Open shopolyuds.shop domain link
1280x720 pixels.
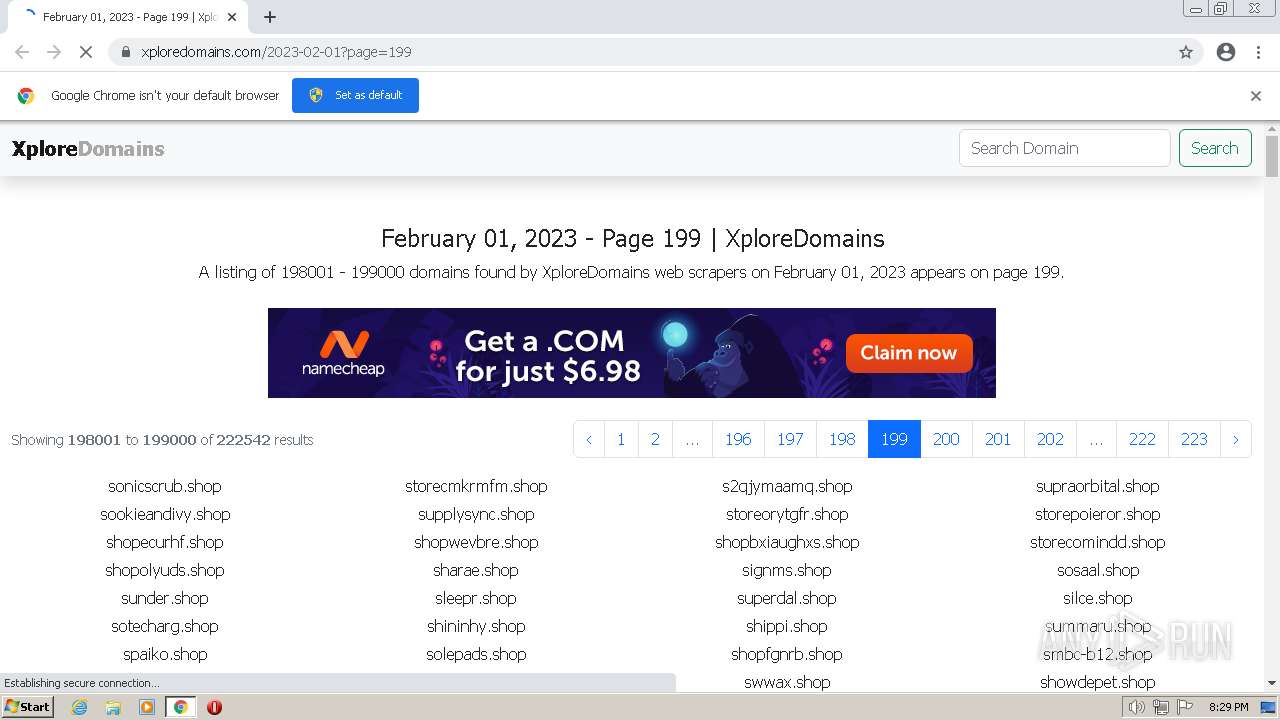pyautogui.click(x=165, y=570)
